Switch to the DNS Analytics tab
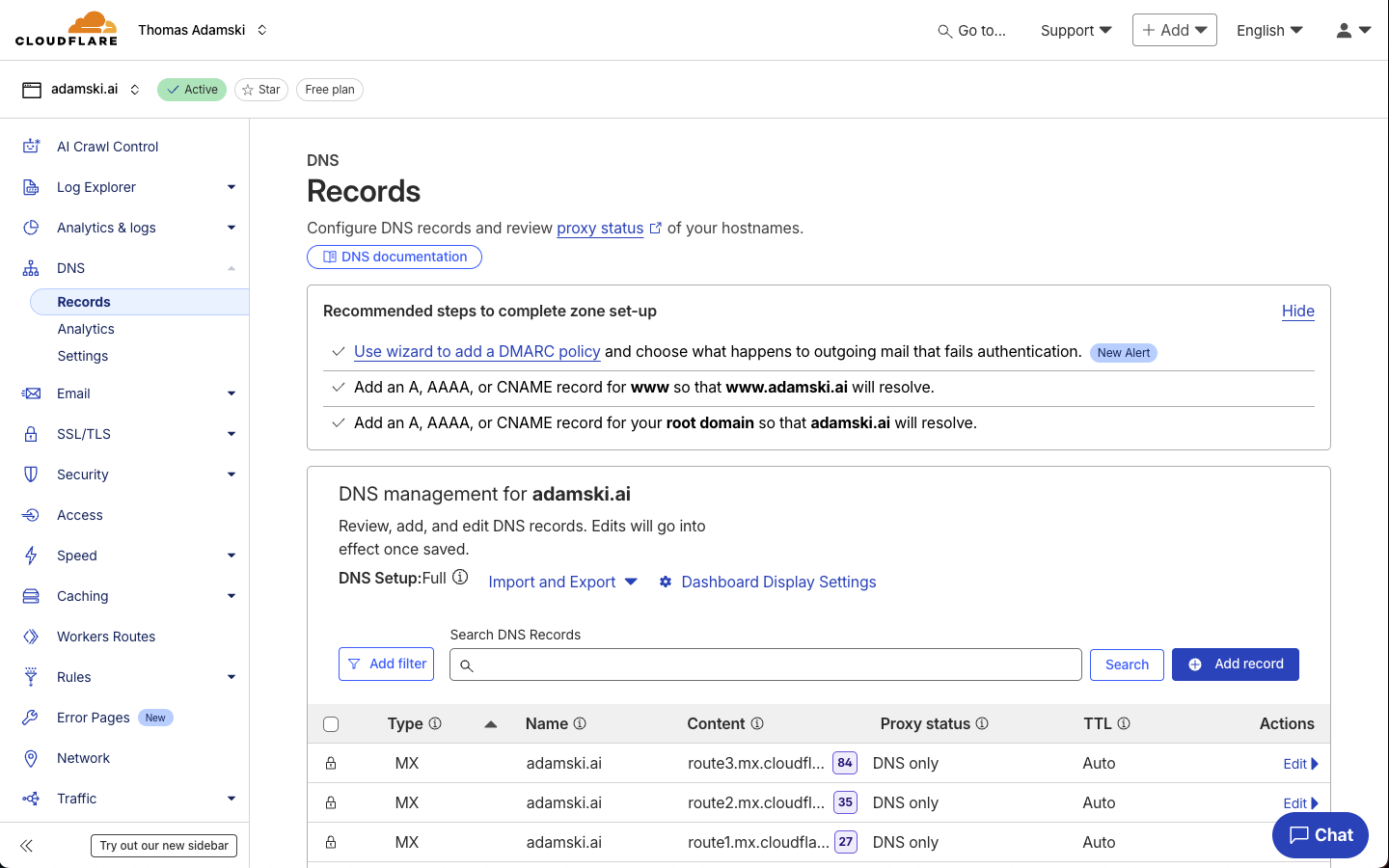This screenshot has height=868, width=1389. click(85, 328)
